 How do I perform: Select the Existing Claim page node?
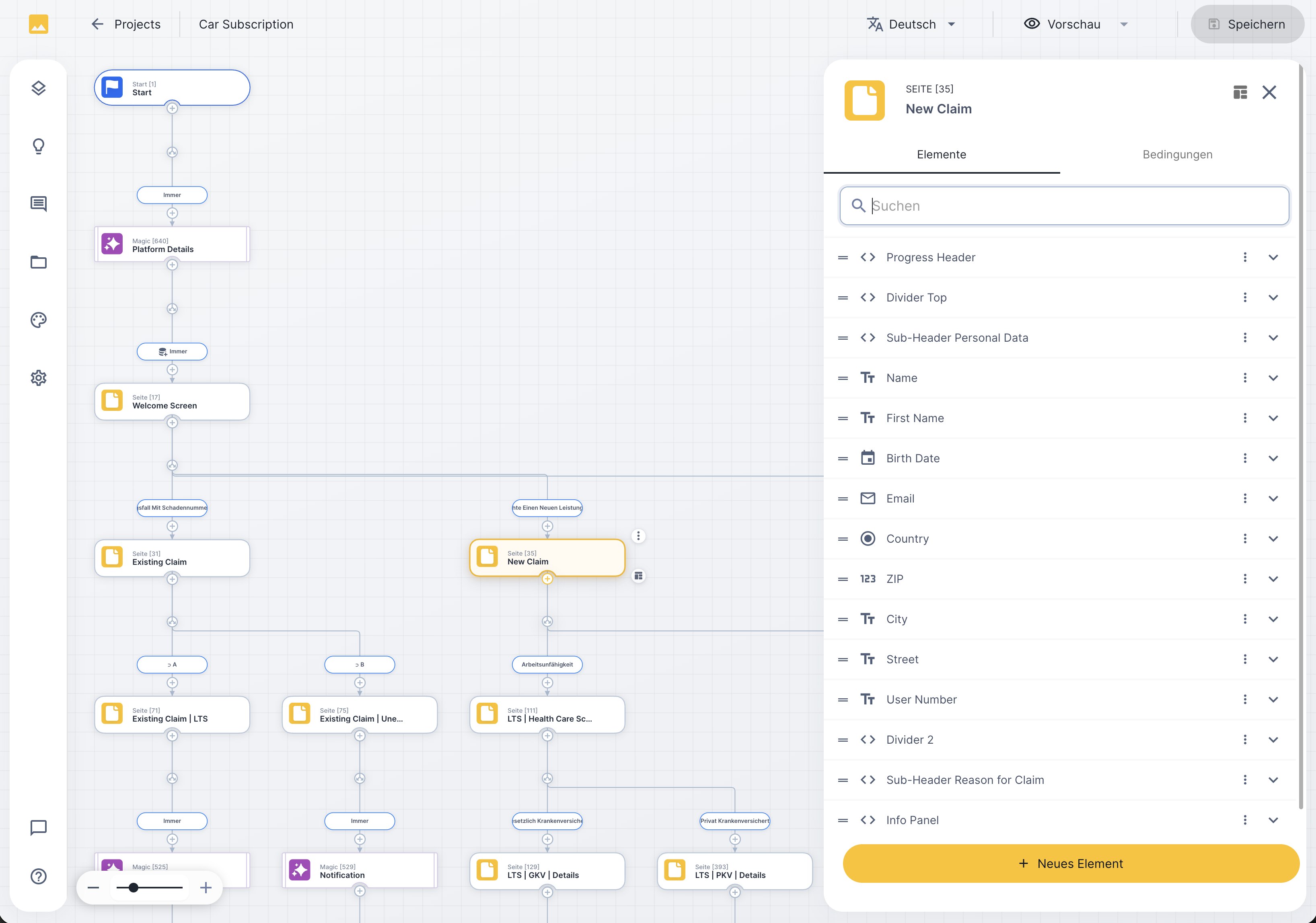click(172, 558)
